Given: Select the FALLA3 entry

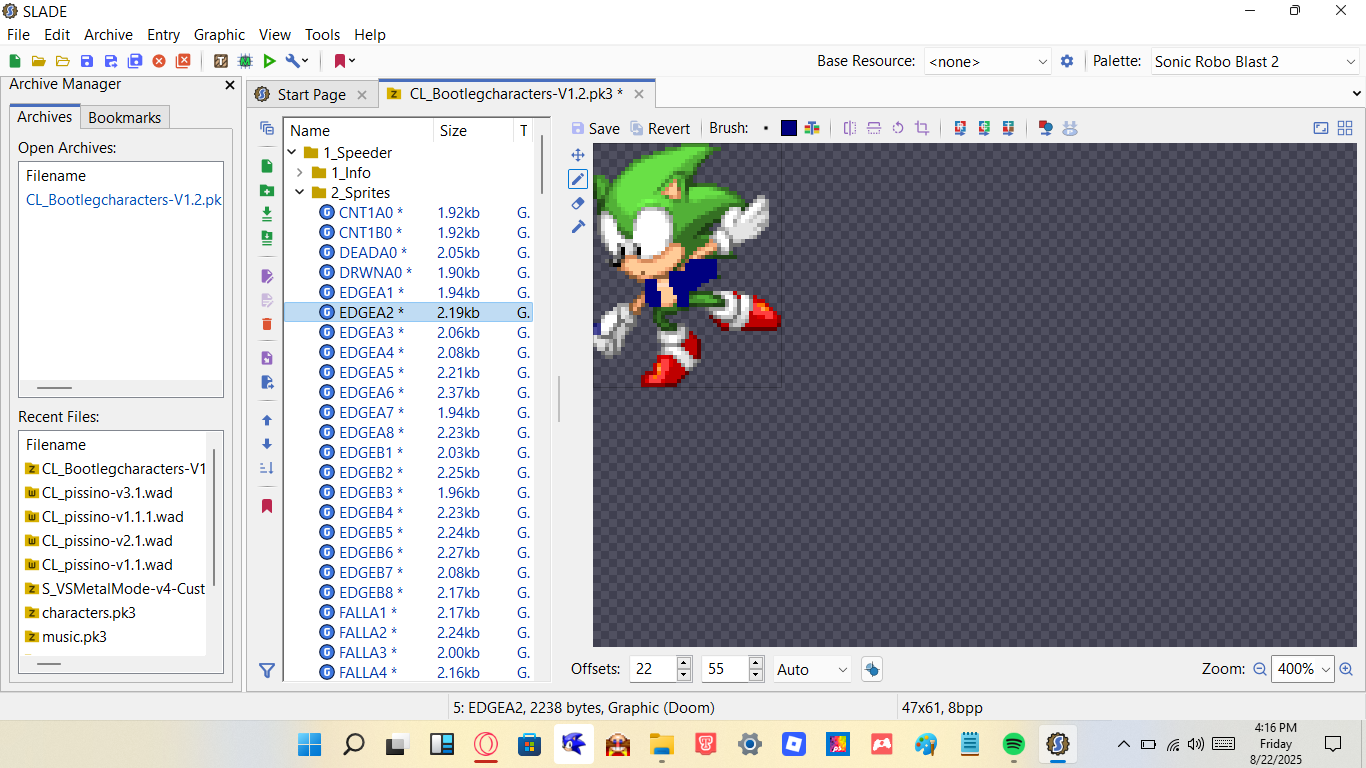Looking at the screenshot, I should pos(408,652).
